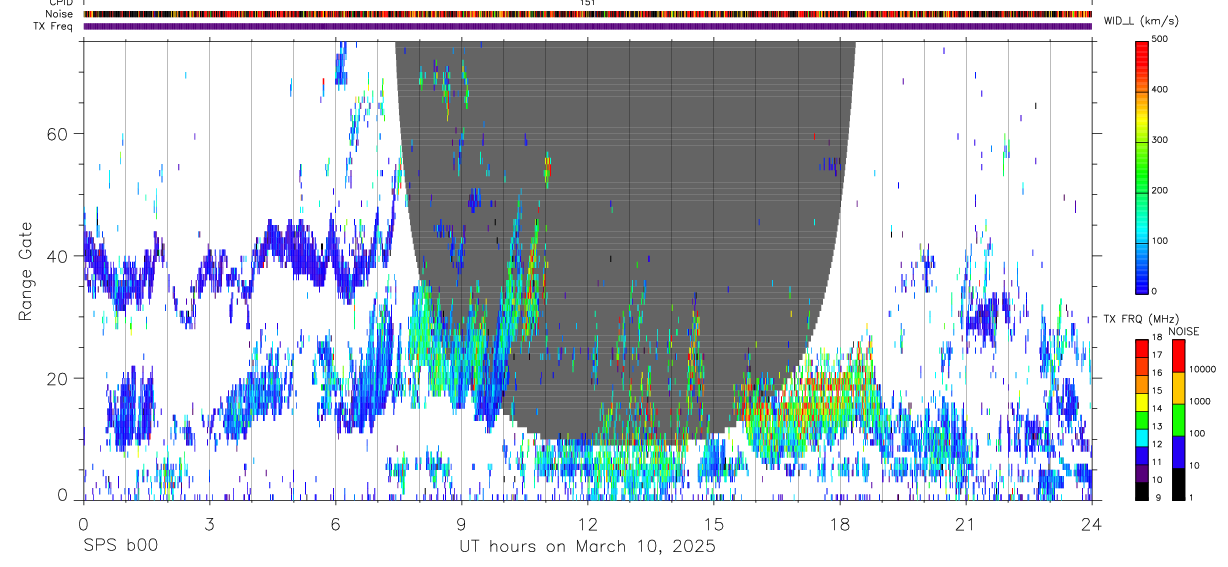Click the 21 hour tick on the UT axis
The width and height of the screenshot is (1228, 567).
[966, 524]
